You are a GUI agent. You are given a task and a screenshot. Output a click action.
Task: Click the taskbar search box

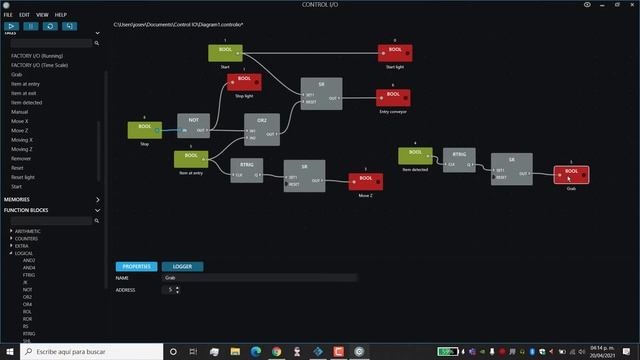pyautogui.click(x=91, y=351)
